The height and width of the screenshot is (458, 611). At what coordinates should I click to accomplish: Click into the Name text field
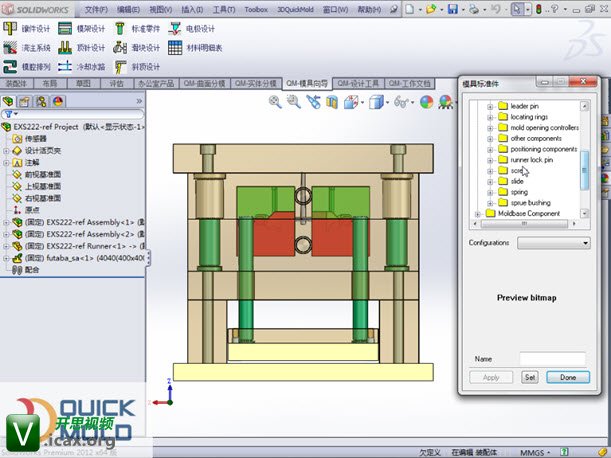pos(552,358)
